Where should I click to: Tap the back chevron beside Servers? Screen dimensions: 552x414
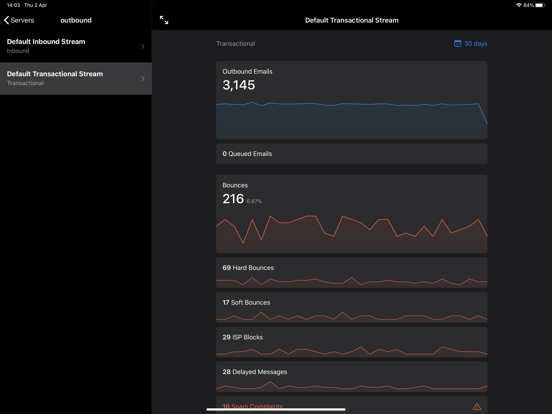click(x=6, y=20)
